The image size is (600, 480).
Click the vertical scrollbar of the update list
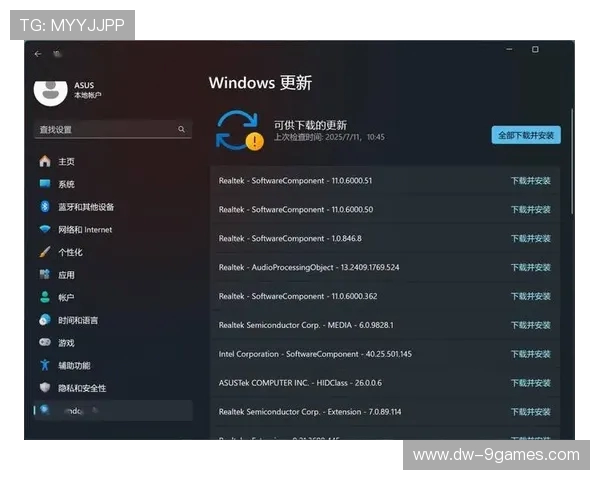click(572, 162)
